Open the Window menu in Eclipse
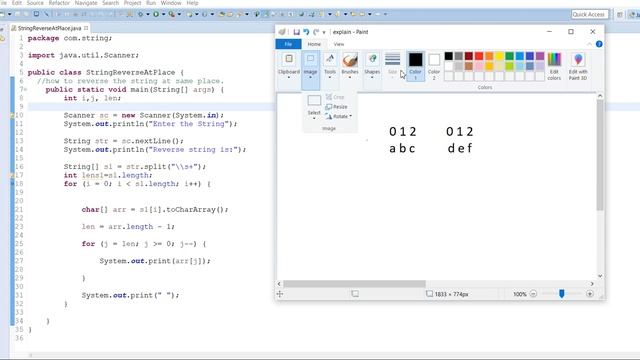Viewport: 640px width, 360px height. pyautogui.click(x=171, y=3)
